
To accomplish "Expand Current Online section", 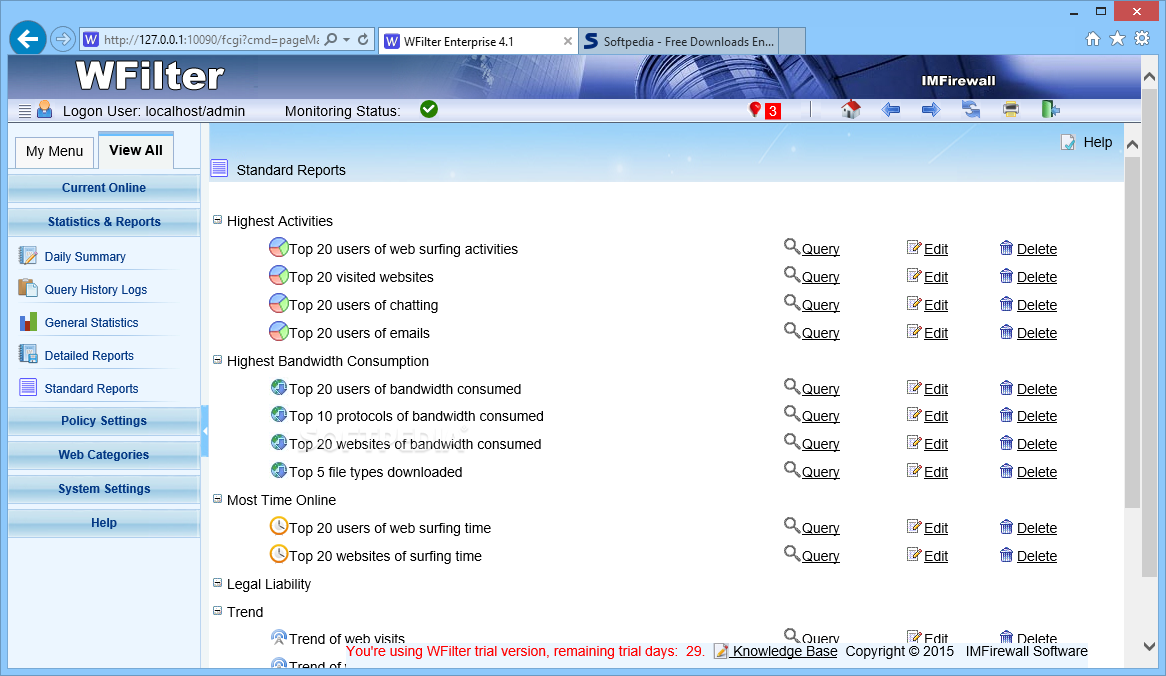I will point(104,188).
